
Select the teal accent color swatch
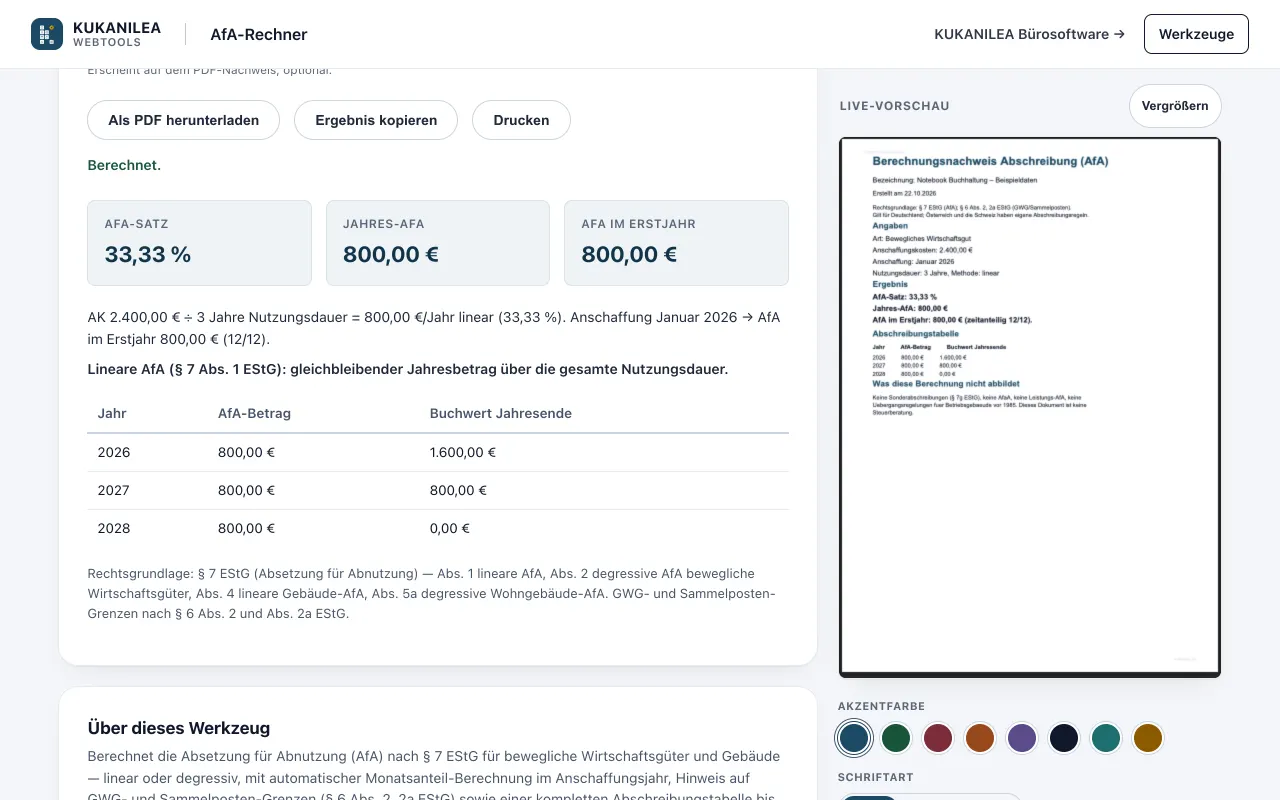tap(1106, 738)
